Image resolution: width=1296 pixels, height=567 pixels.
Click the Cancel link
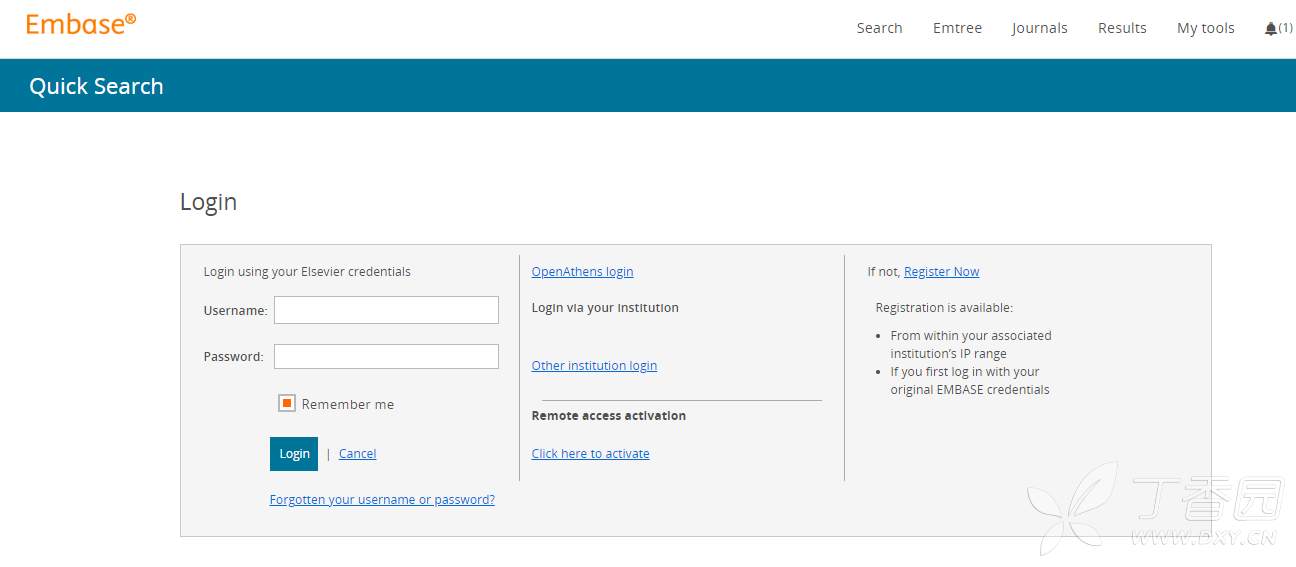pos(357,454)
